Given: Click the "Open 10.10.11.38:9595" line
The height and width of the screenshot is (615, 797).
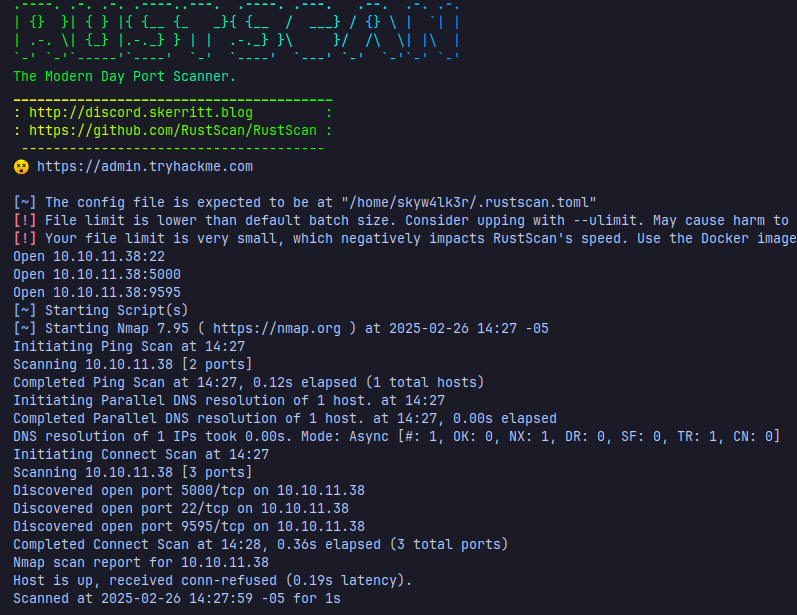Looking at the screenshot, I should 97,292.
